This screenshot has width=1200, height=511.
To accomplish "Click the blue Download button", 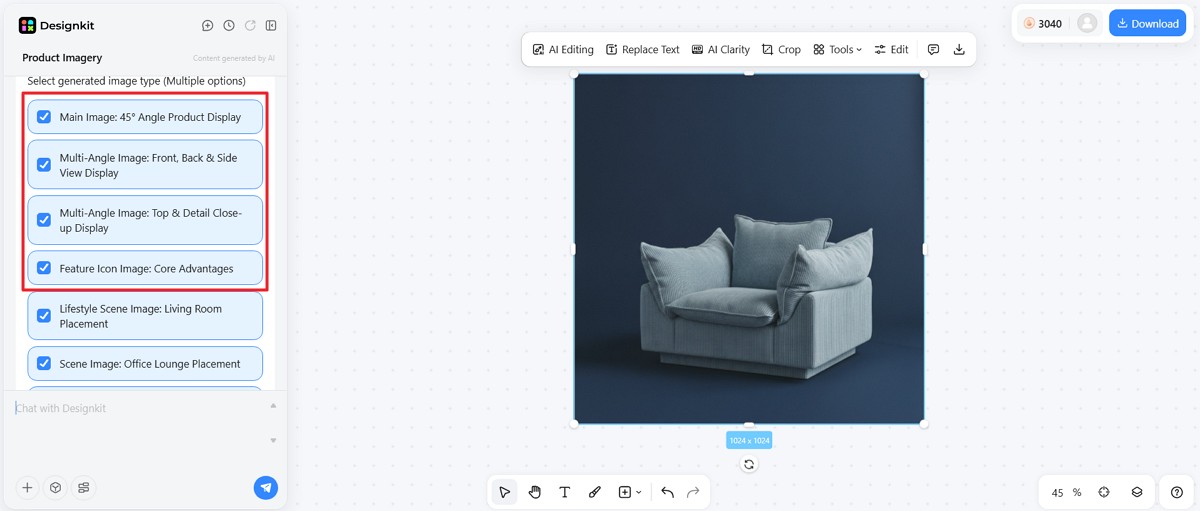I will pos(1147,23).
